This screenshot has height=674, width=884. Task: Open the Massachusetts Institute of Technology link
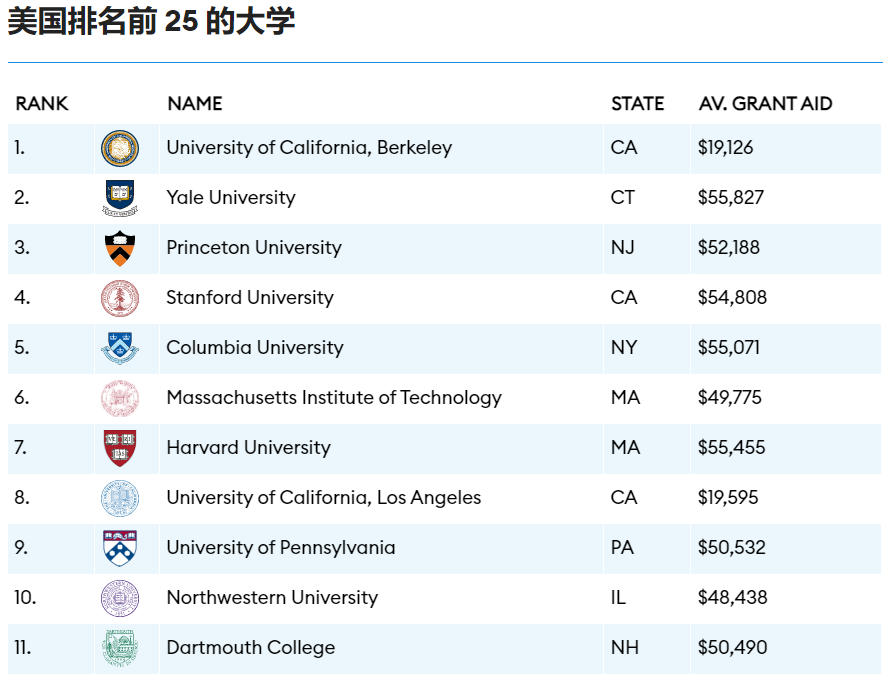click(334, 398)
